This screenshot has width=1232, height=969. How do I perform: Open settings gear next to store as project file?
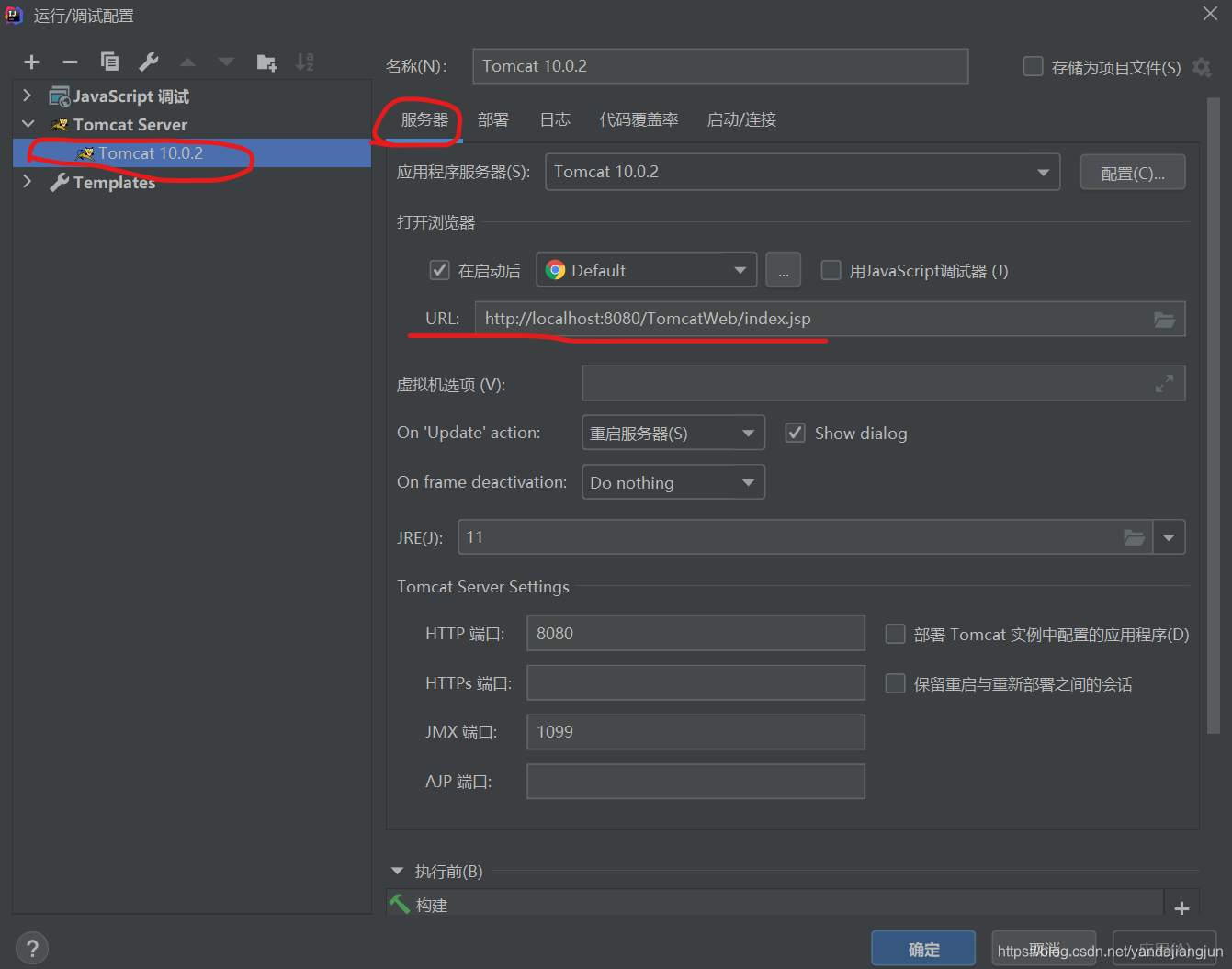1202,67
